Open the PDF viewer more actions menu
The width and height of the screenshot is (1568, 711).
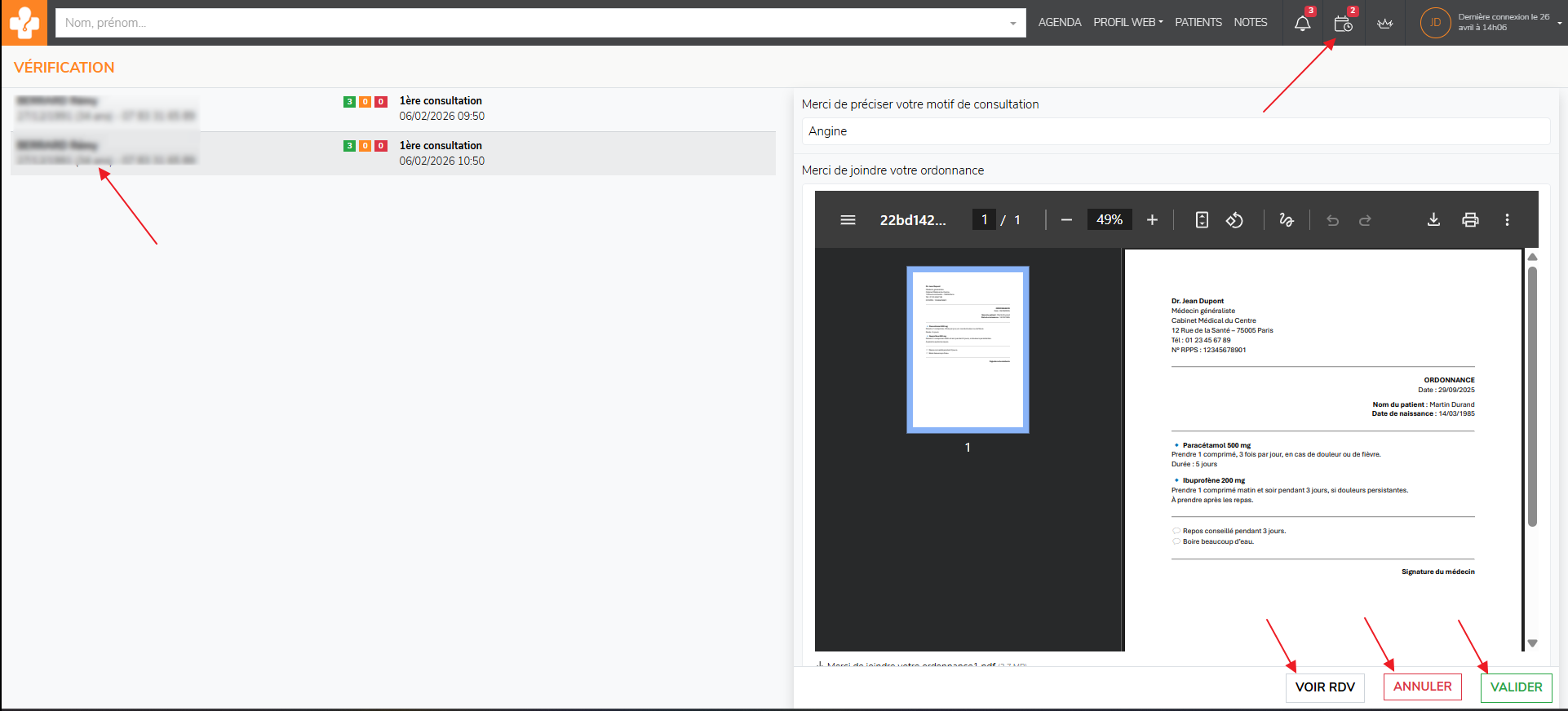1507,220
